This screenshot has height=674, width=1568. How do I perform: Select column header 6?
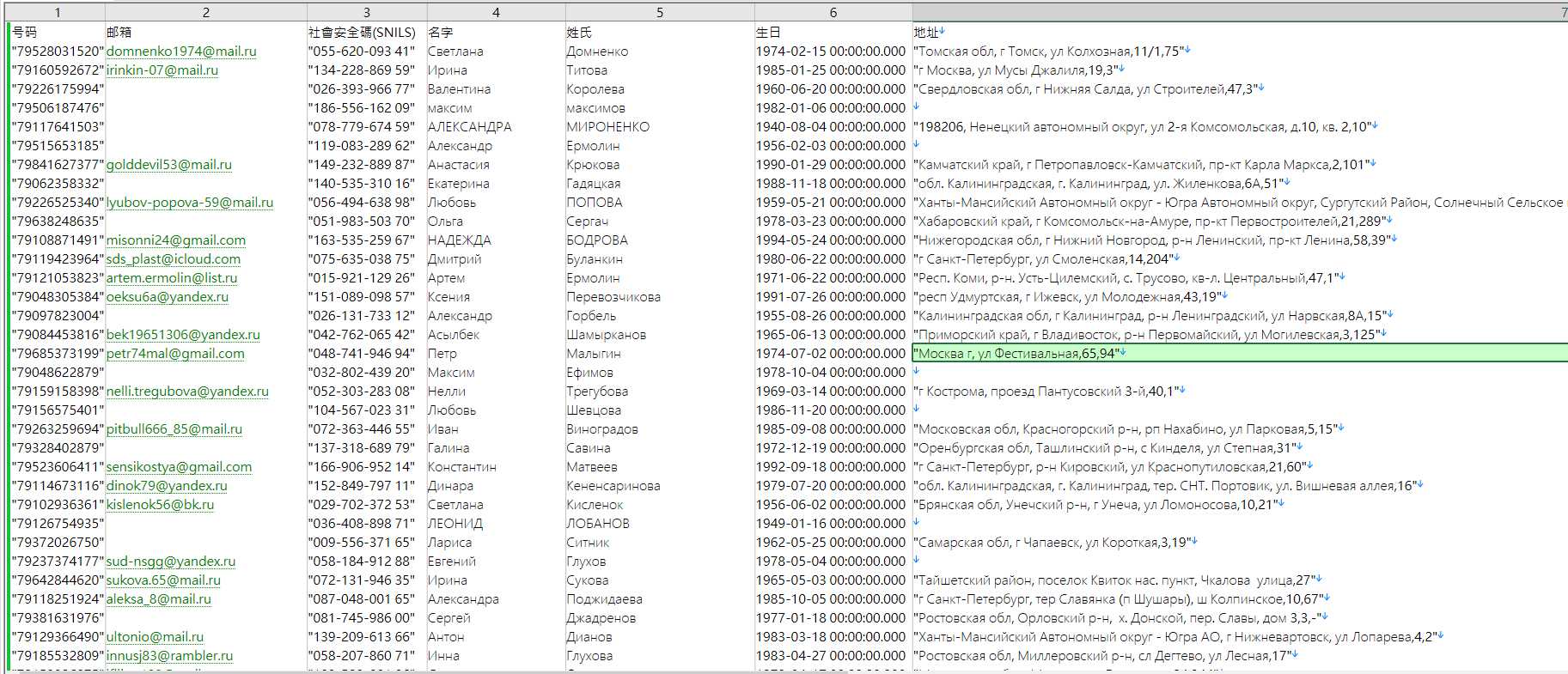coord(833,12)
